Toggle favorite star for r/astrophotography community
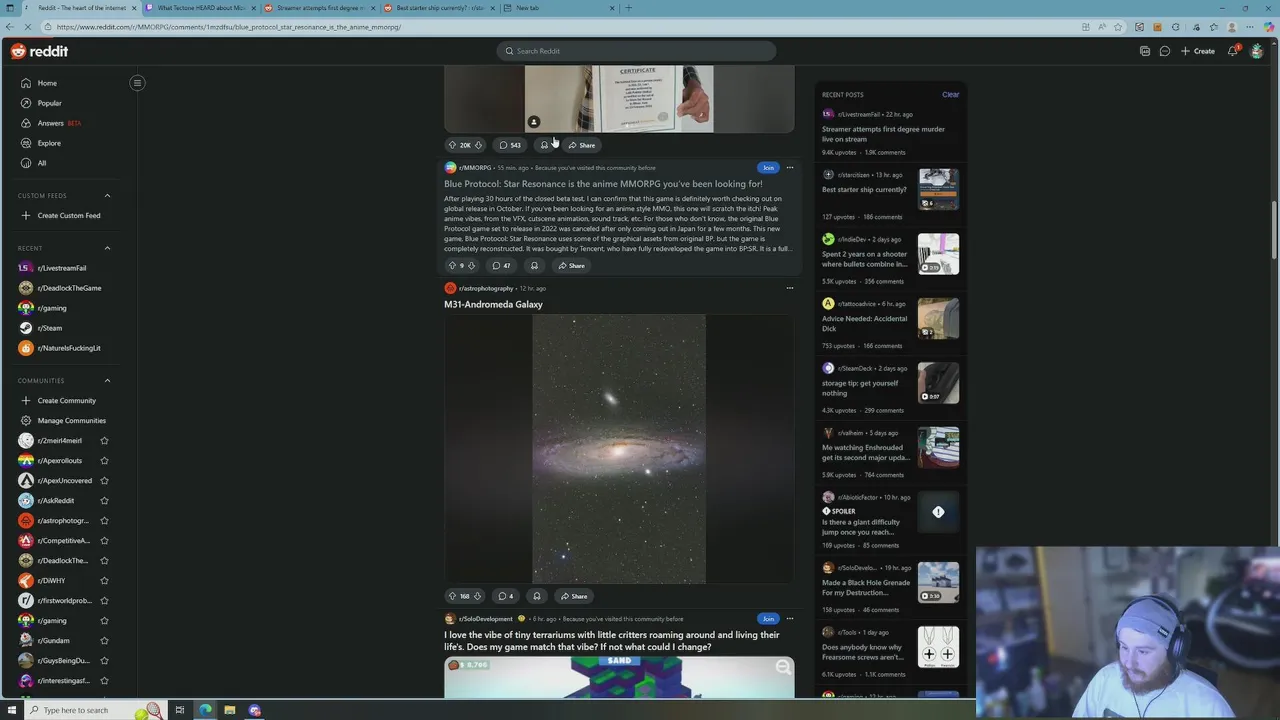The height and width of the screenshot is (720, 1280). pos(104,521)
